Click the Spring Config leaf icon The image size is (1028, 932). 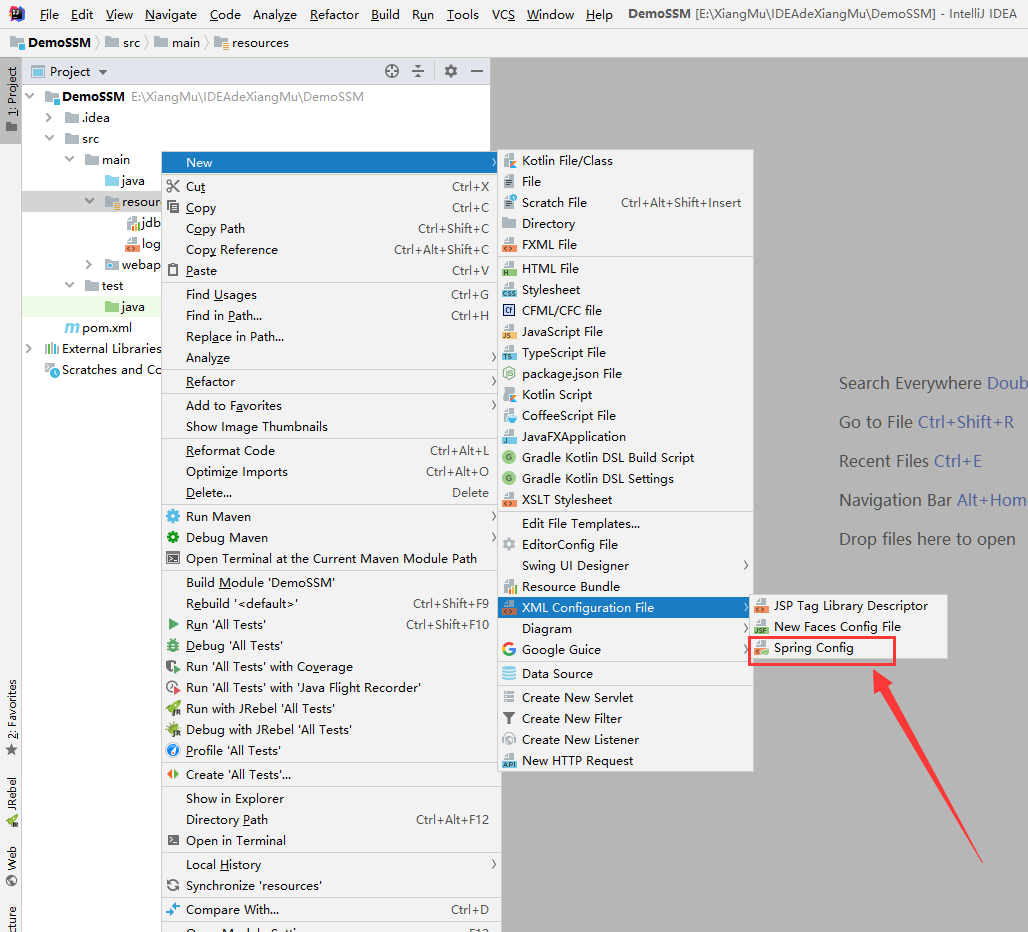pos(761,648)
